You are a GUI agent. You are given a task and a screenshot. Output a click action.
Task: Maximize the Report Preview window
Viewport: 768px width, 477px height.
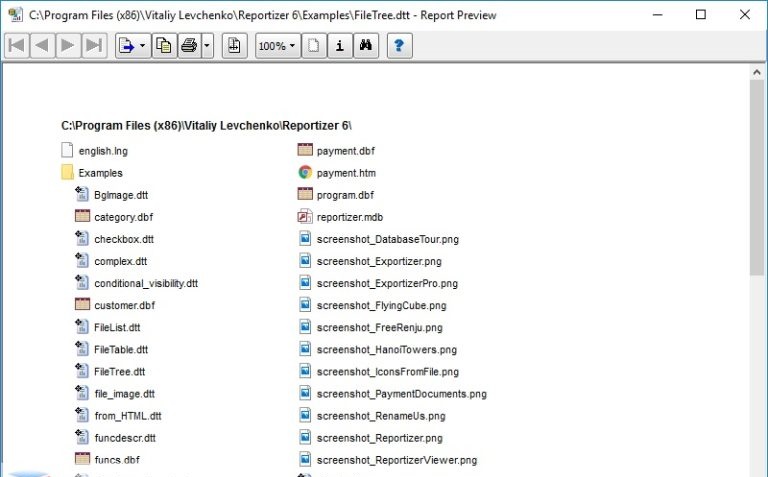[701, 15]
